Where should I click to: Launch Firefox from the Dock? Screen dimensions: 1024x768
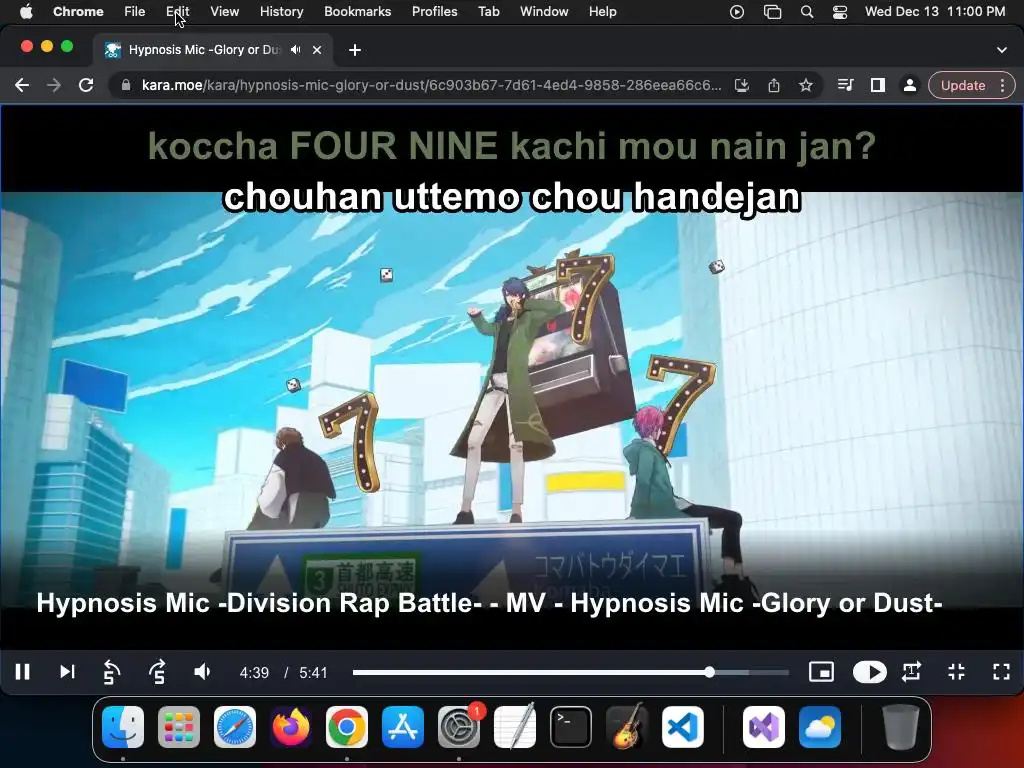click(291, 727)
